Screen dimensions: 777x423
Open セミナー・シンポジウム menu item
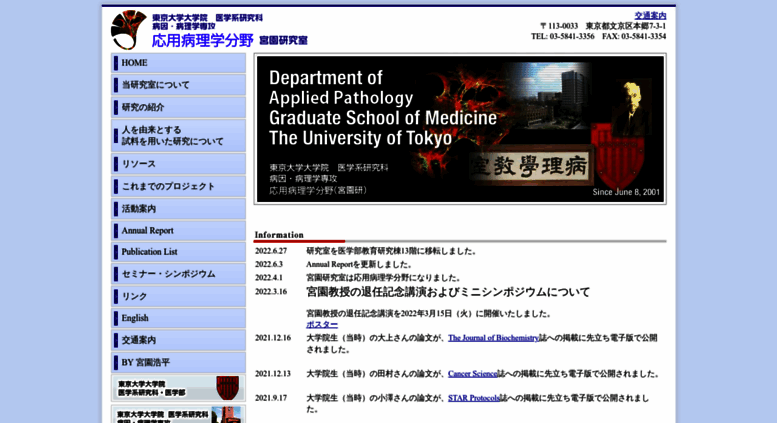178,274
